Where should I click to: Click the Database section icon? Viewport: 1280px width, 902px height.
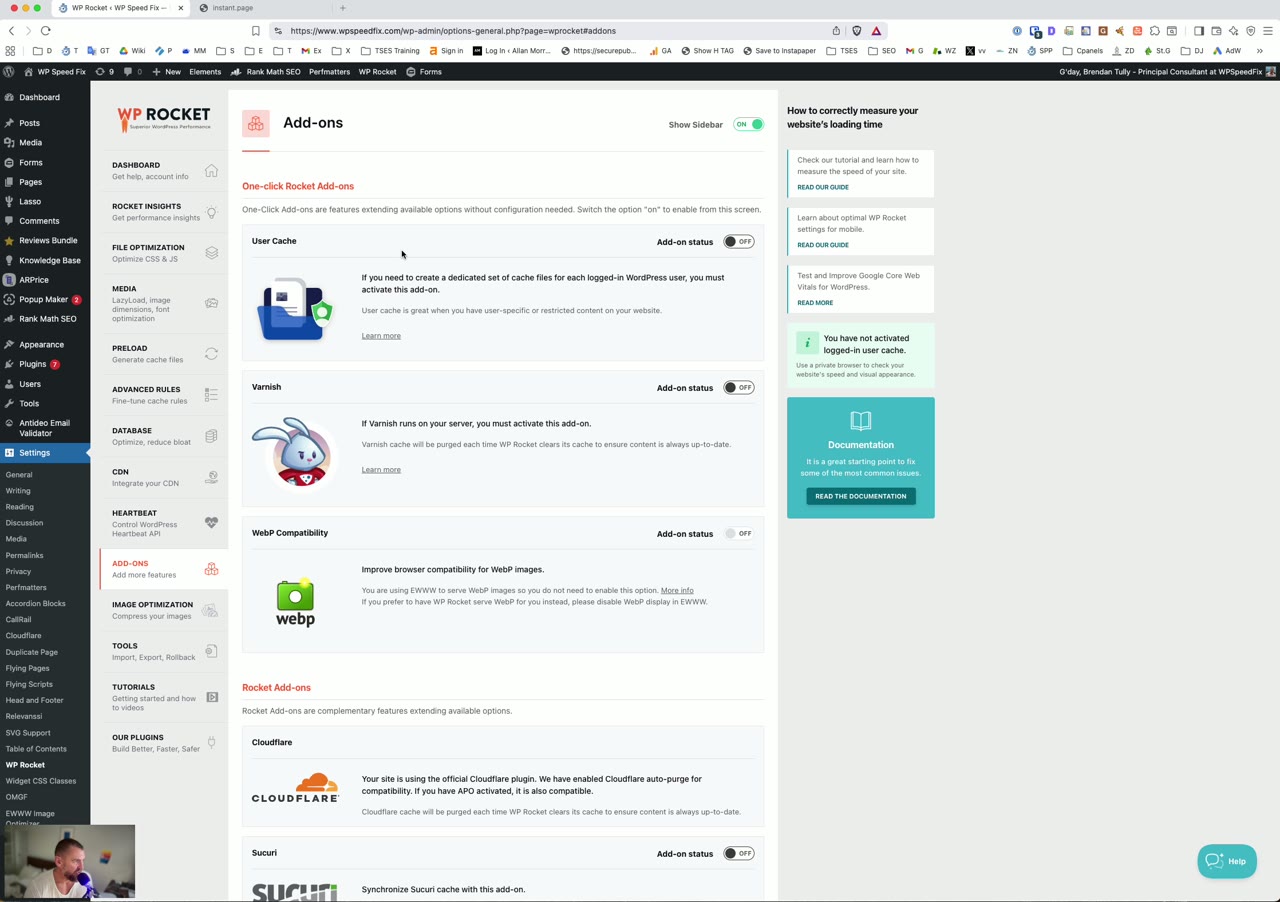211,435
